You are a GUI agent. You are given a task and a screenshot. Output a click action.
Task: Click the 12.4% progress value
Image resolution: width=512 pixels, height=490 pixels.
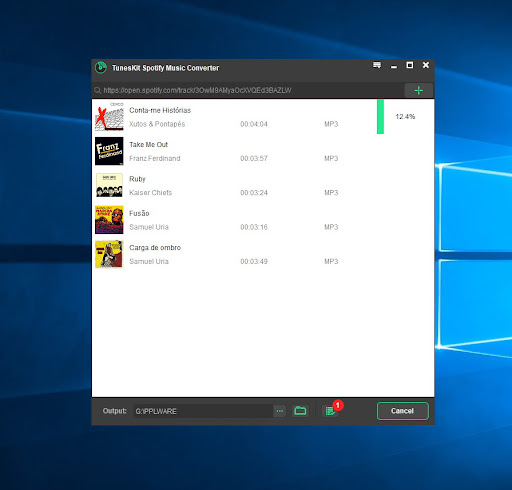[405, 117]
